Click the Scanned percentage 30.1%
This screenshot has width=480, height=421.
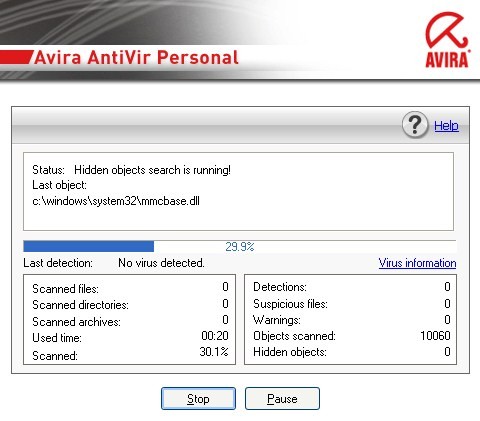(x=214, y=352)
